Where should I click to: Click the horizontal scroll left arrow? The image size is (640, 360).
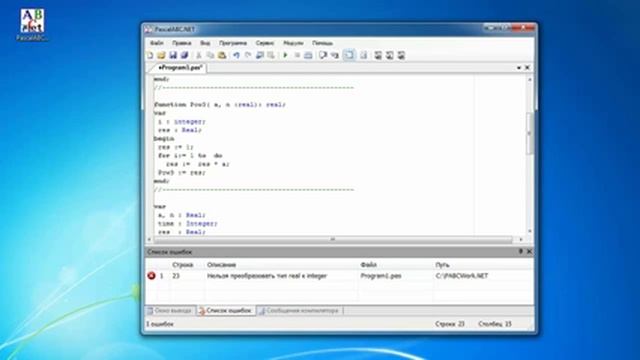coord(149,240)
